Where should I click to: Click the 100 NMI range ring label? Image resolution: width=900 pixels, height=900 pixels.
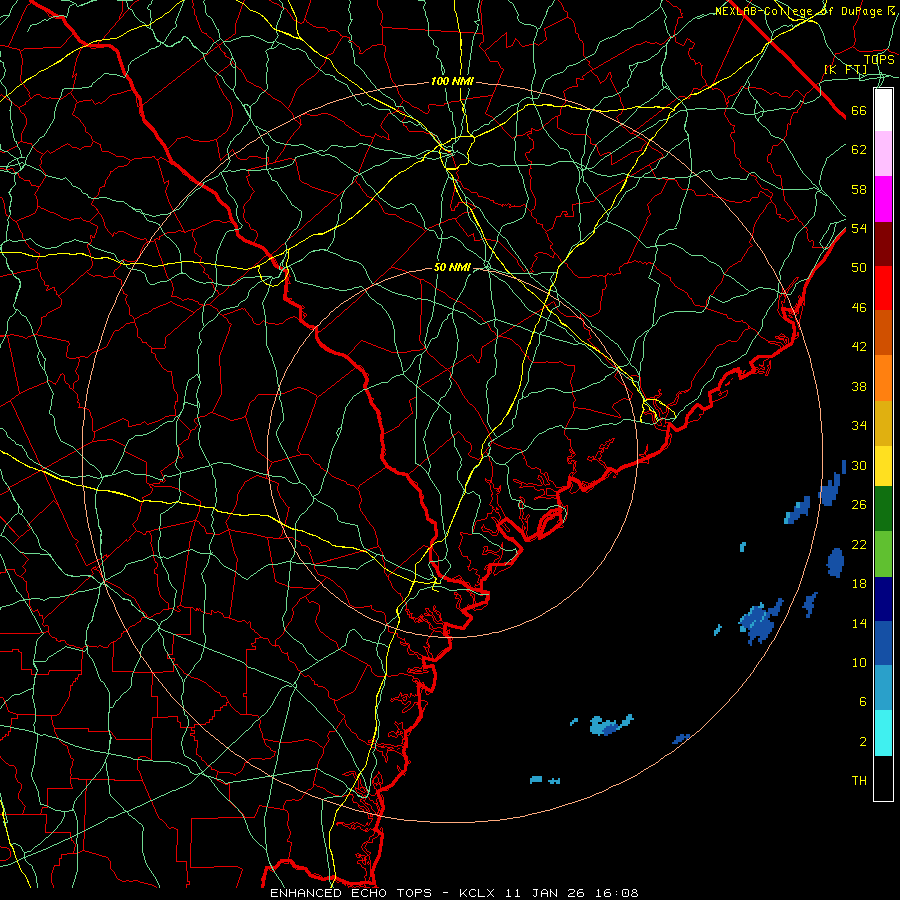pos(452,82)
